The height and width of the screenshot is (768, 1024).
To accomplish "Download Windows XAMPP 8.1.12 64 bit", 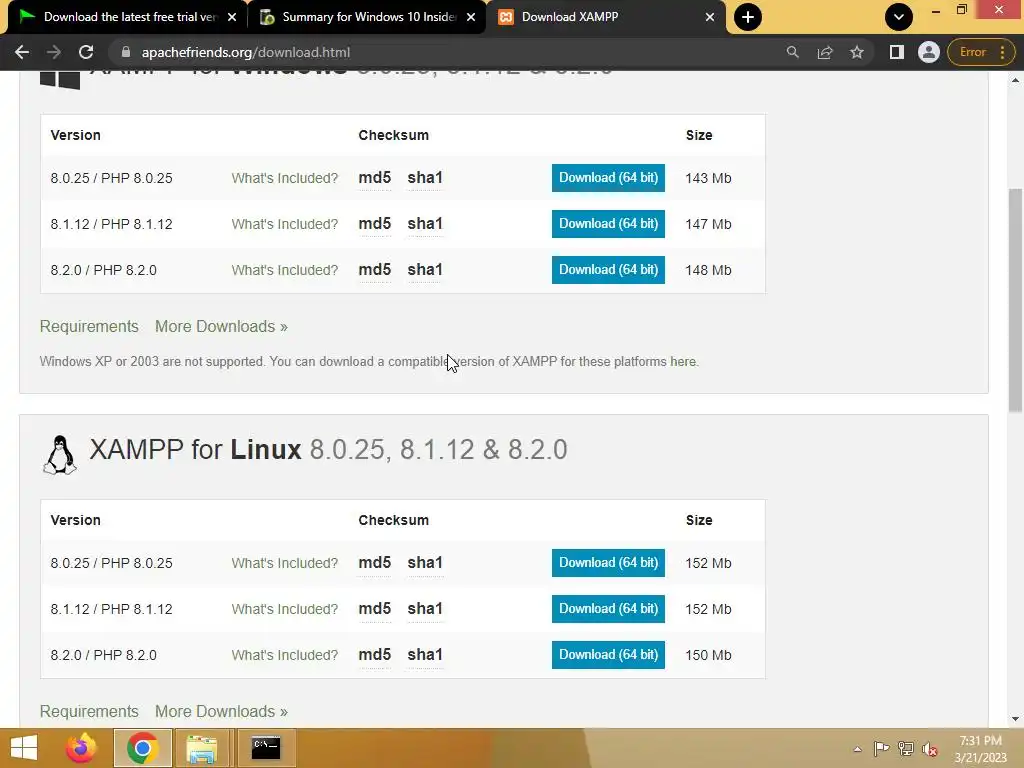I will [x=608, y=224].
